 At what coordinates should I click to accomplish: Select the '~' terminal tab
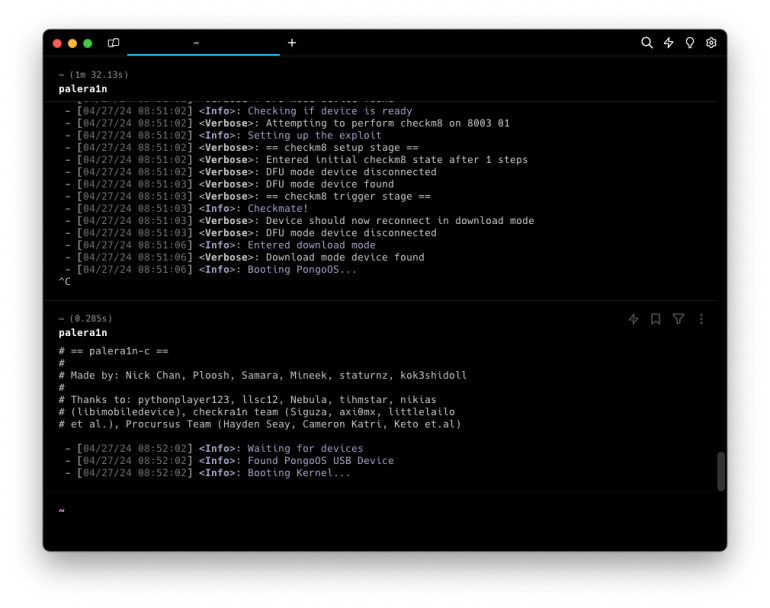(203, 43)
